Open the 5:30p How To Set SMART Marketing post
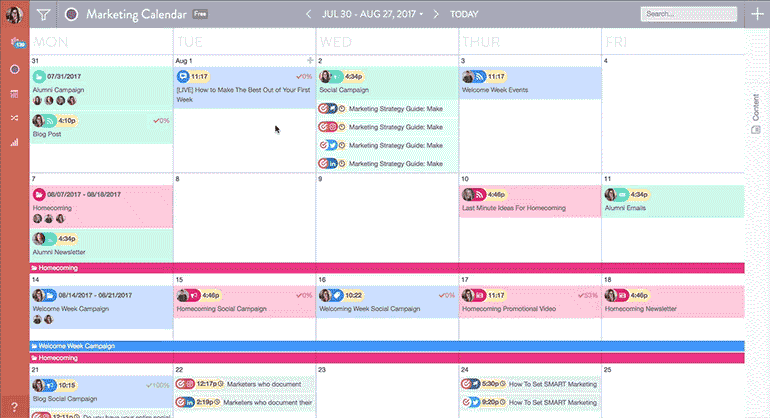Viewport: 770px width, 418px height. point(530,384)
